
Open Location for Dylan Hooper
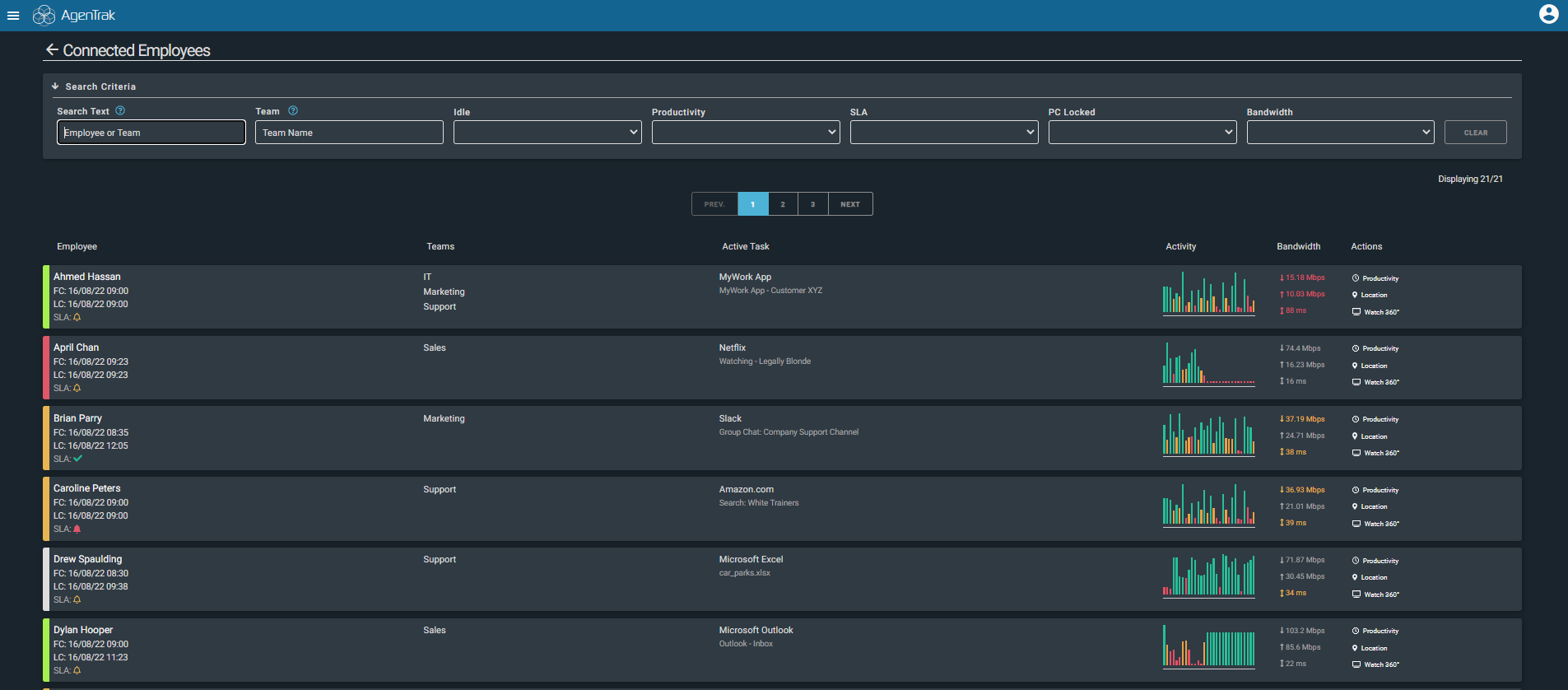1370,648
